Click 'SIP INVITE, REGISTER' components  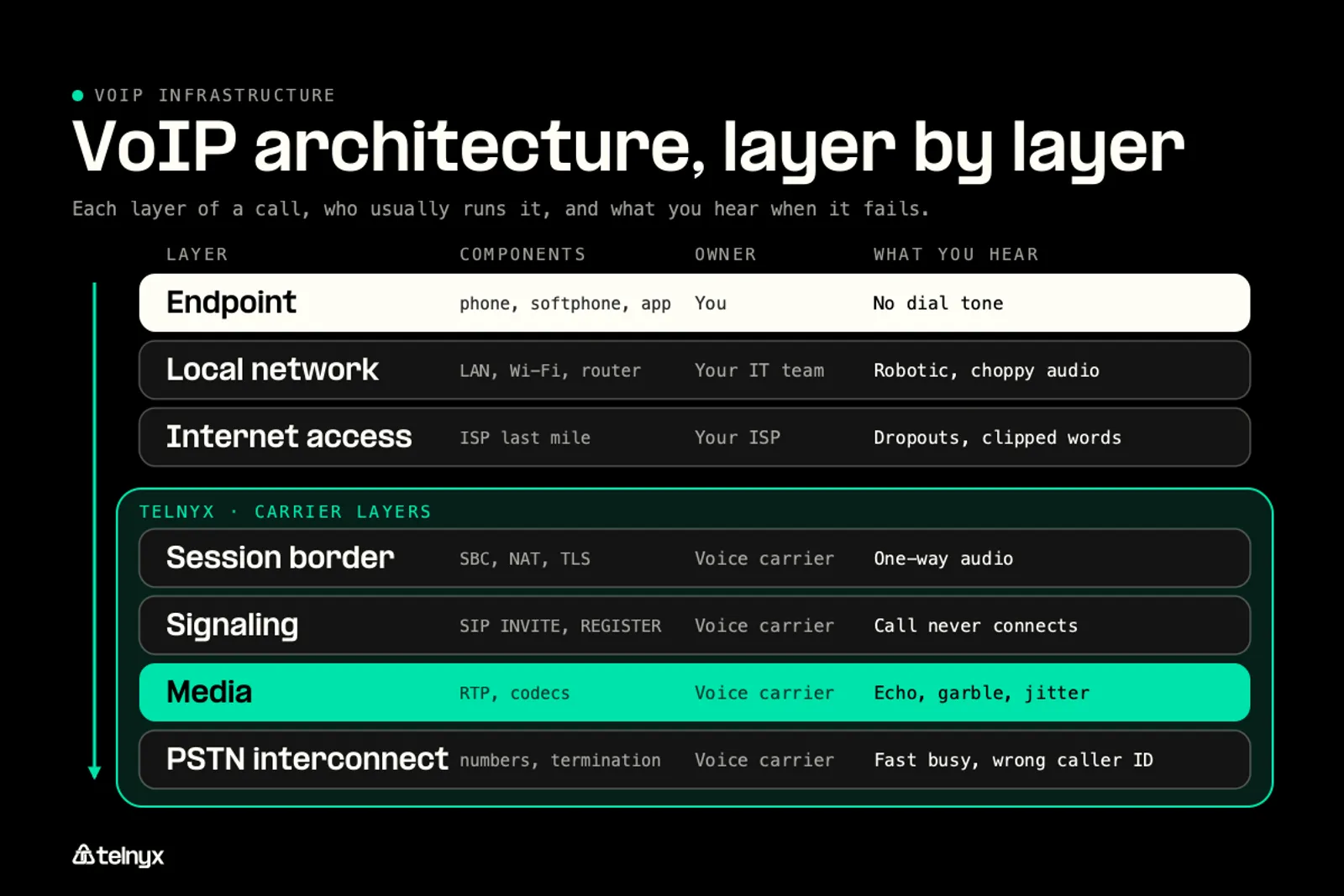coord(560,626)
